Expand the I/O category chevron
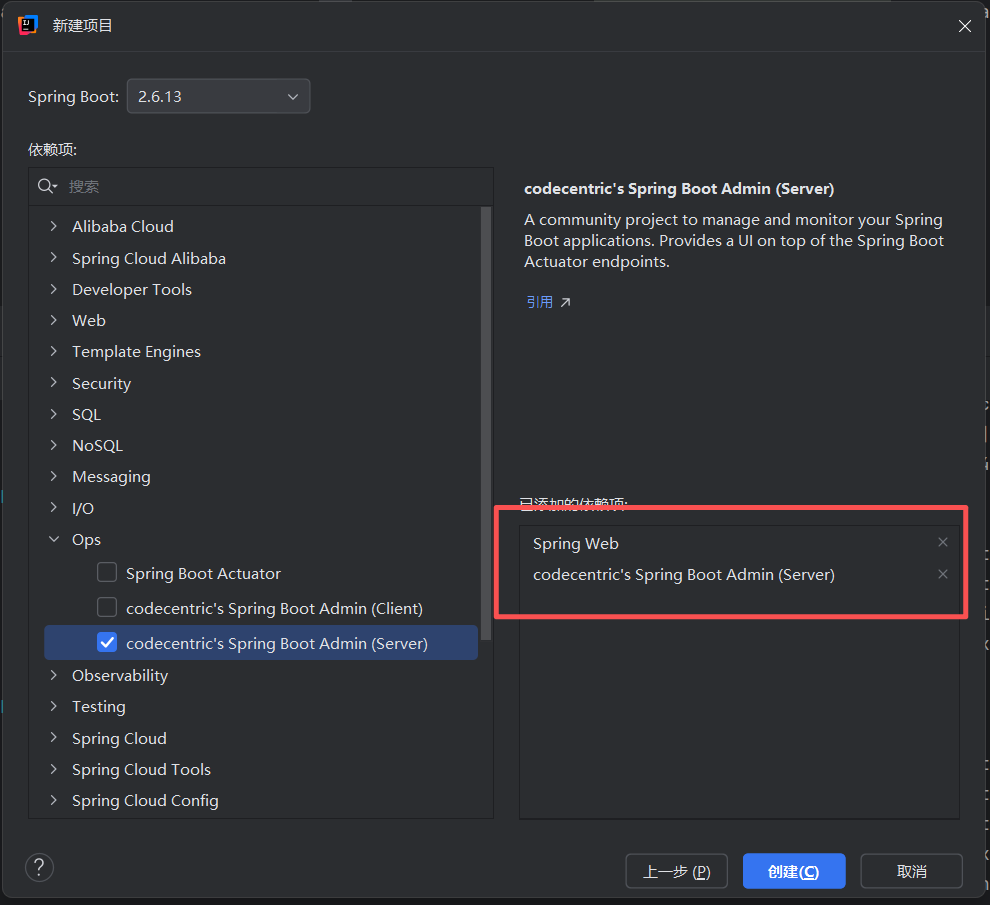Image resolution: width=990 pixels, height=905 pixels. (54, 508)
